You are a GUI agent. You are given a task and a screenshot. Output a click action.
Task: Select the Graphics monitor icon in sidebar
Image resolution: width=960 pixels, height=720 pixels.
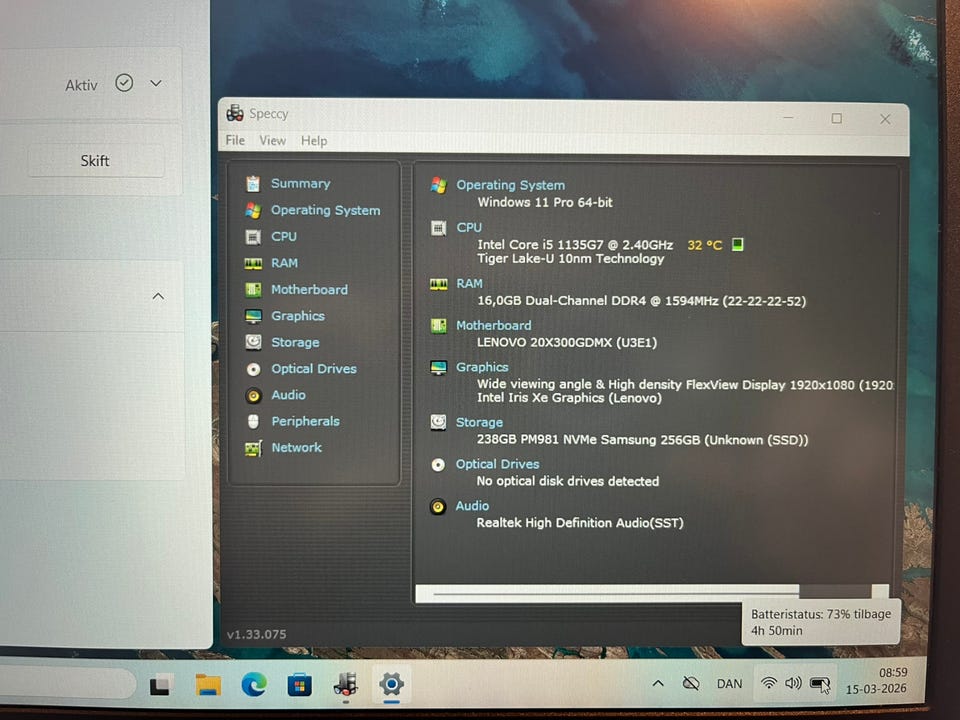[x=253, y=316]
